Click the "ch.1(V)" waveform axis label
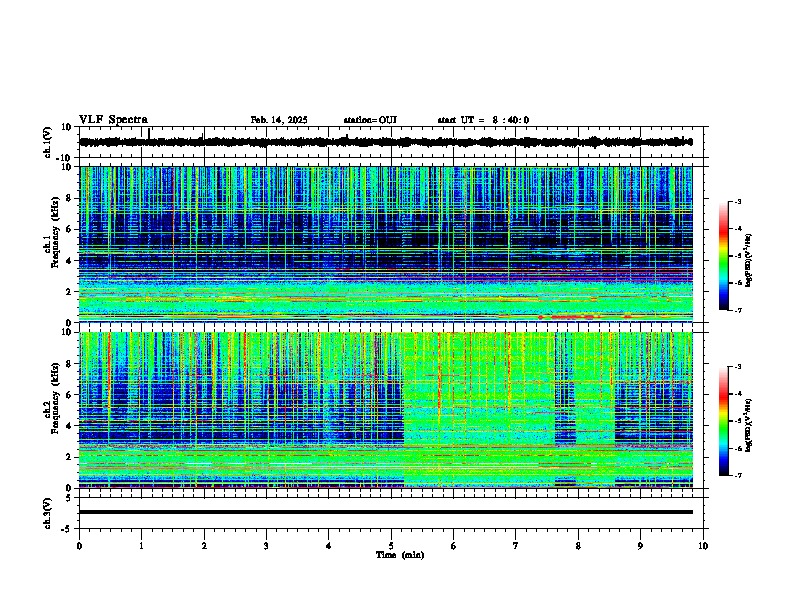The width and height of the screenshot is (792, 612). 48,142
